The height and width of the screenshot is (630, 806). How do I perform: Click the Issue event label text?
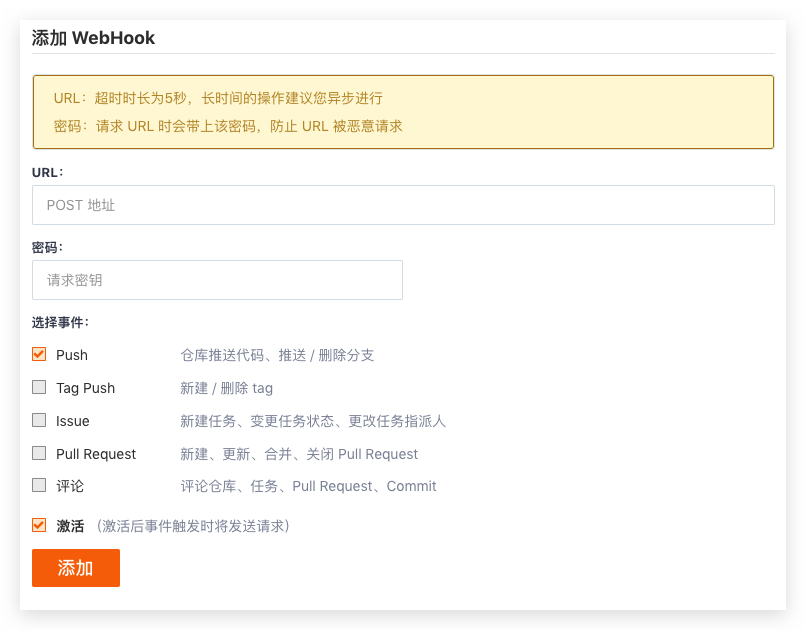tap(71, 421)
